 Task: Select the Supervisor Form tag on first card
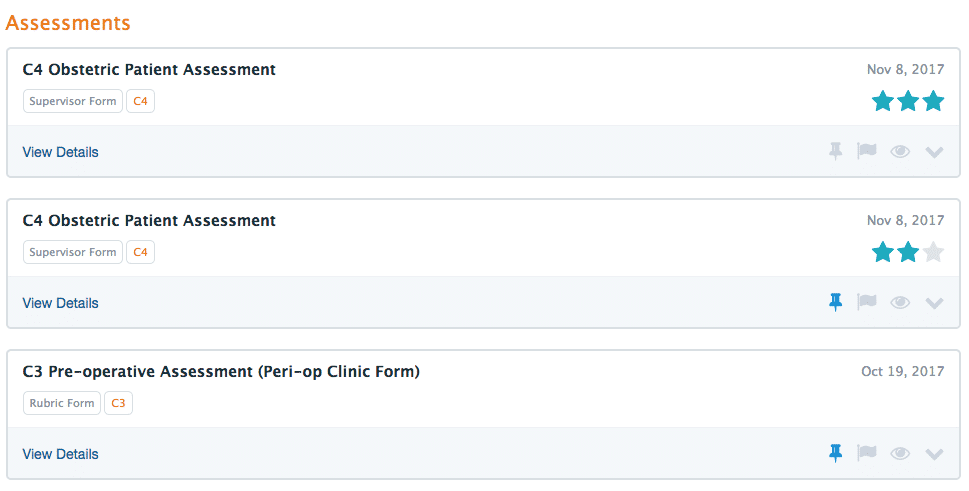click(73, 101)
